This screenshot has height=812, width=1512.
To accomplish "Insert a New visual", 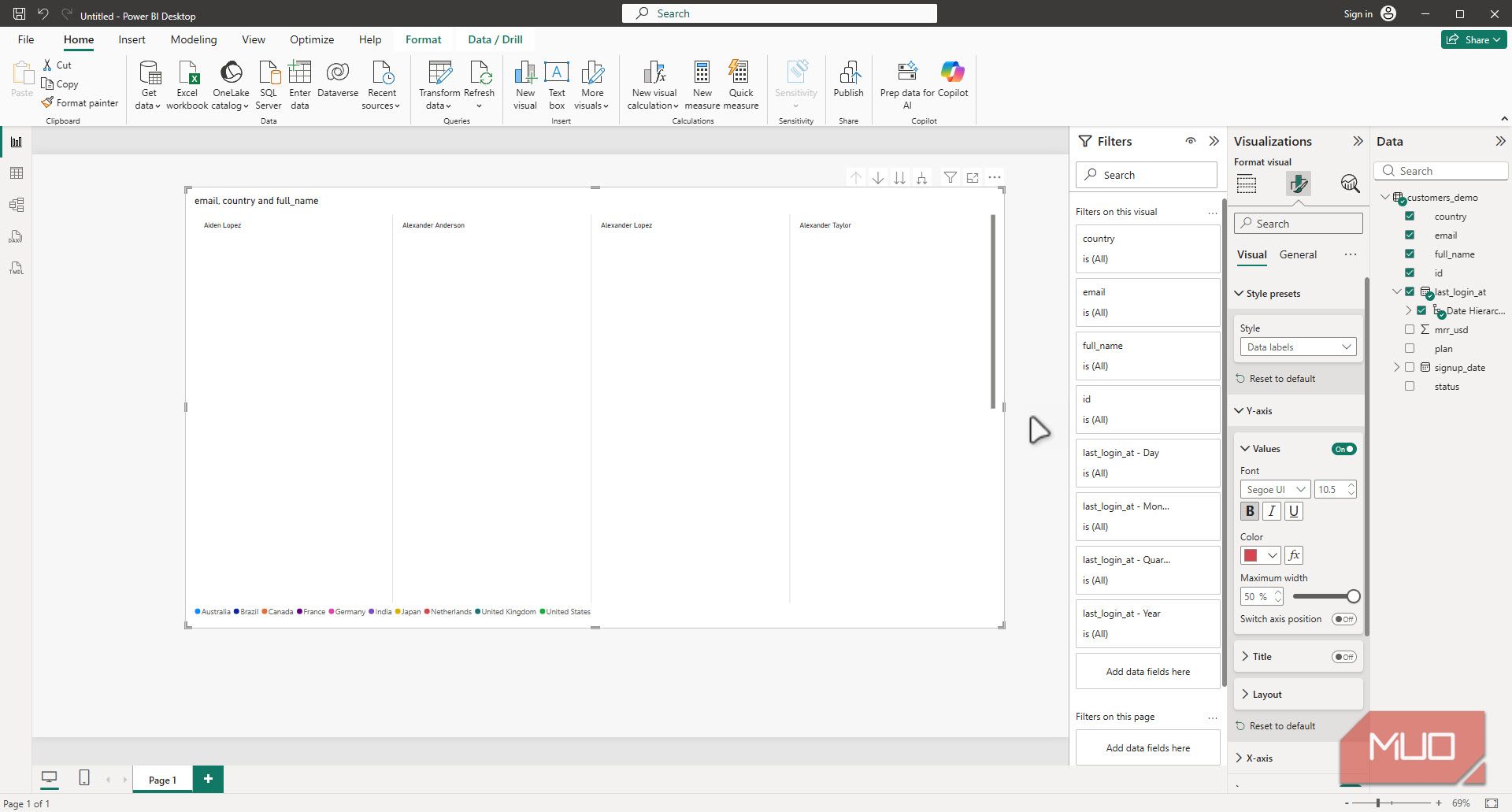I will (x=525, y=85).
